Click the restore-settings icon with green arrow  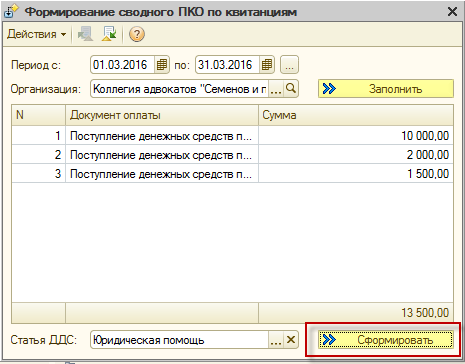pos(109,34)
